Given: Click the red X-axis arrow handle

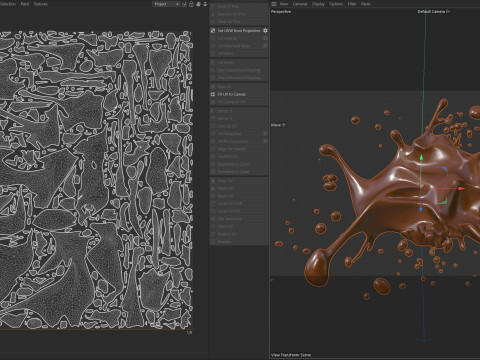Looking at the screenshot, I should [462, 189].
